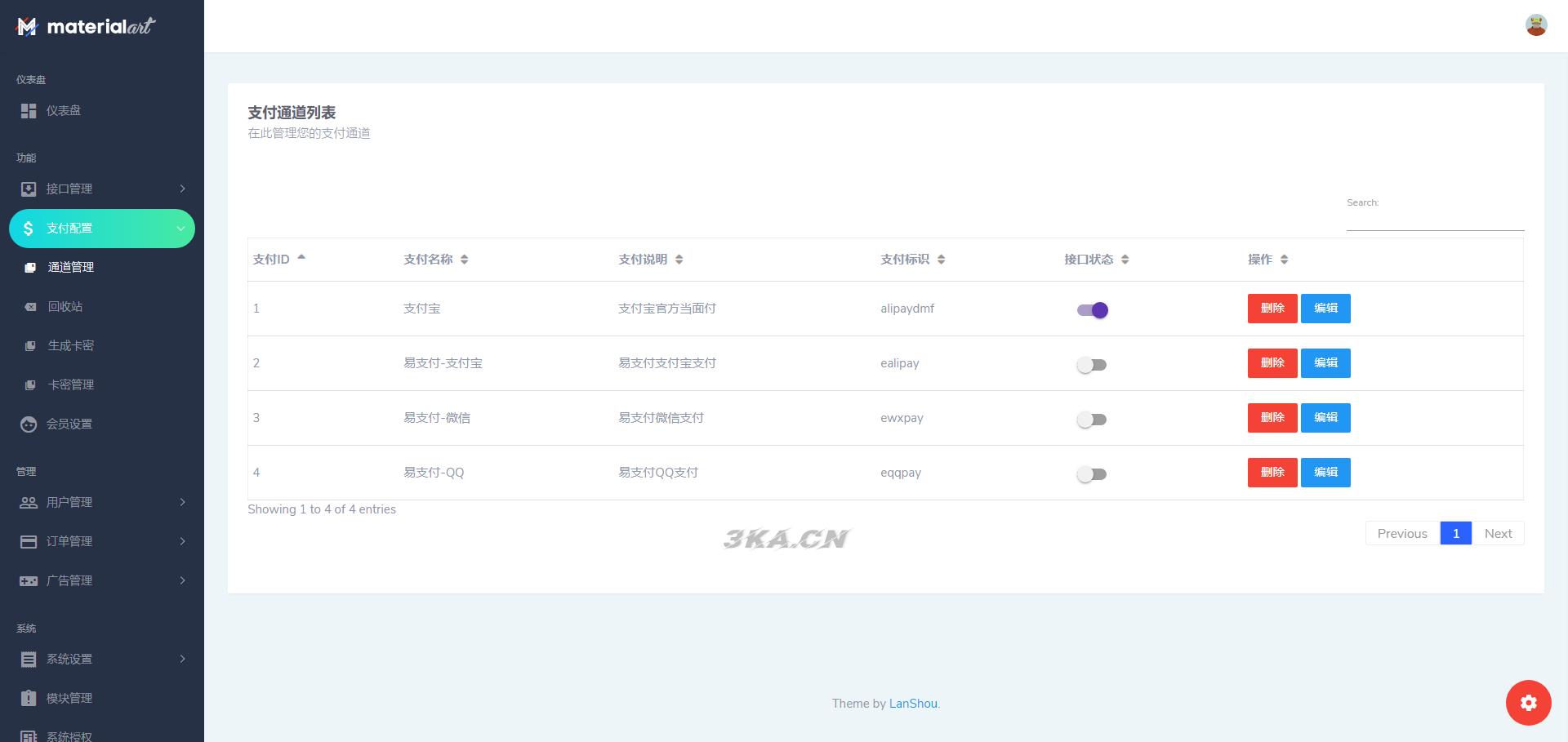The image size is (1568, 742).
Task: Sort the table by 支付名称 column
Action: (x=435, y=260)
